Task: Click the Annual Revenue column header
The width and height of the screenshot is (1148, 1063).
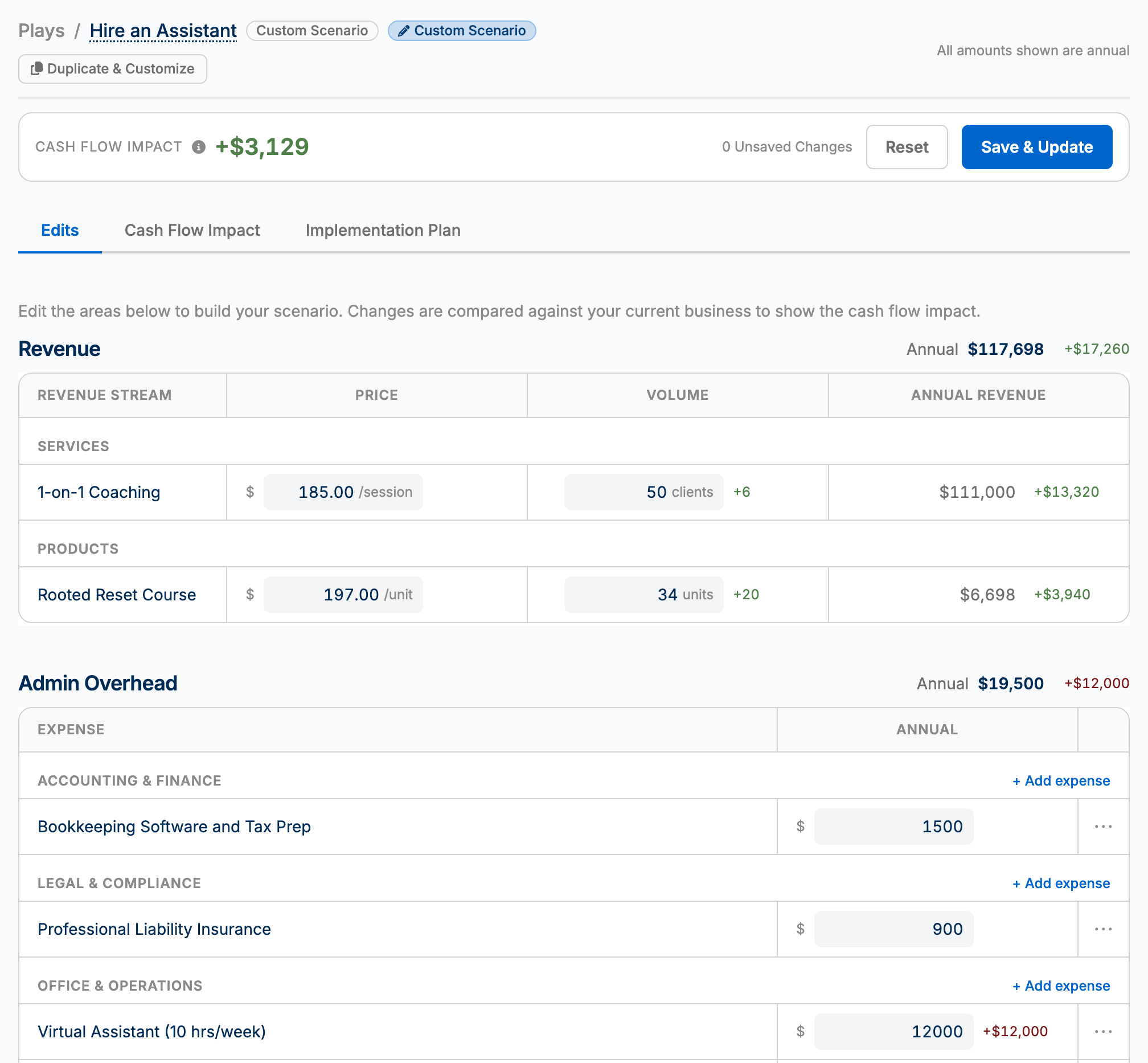Action: 978,395
